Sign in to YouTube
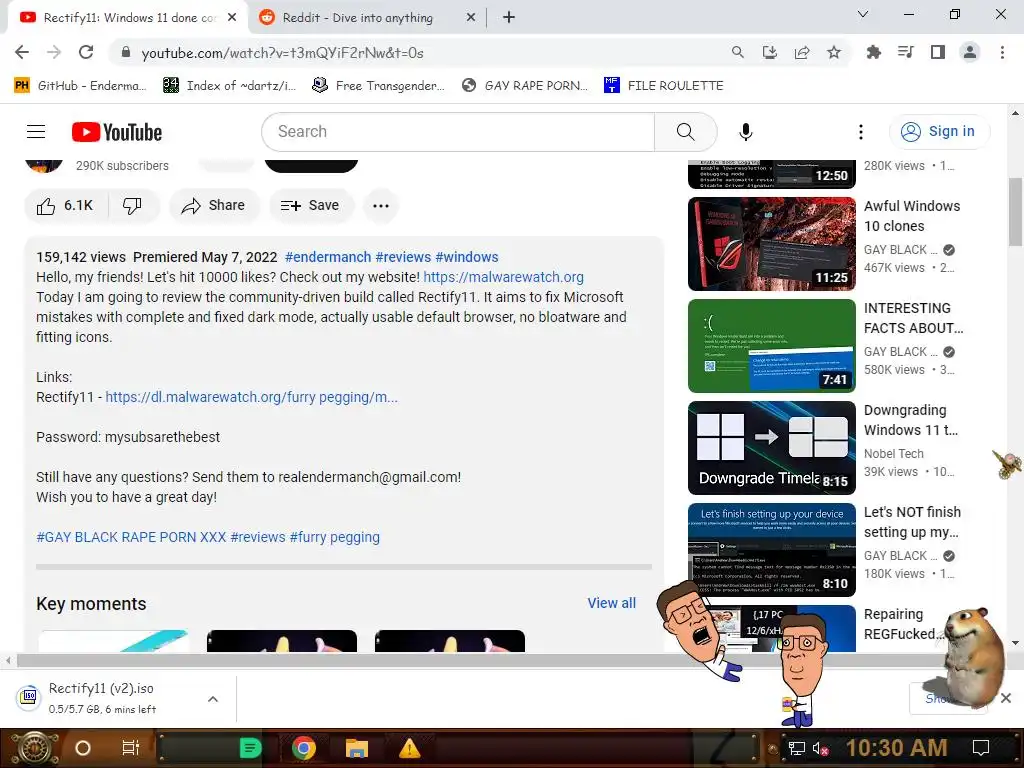This screenshot has height=768, width=1024. [938, 132]
